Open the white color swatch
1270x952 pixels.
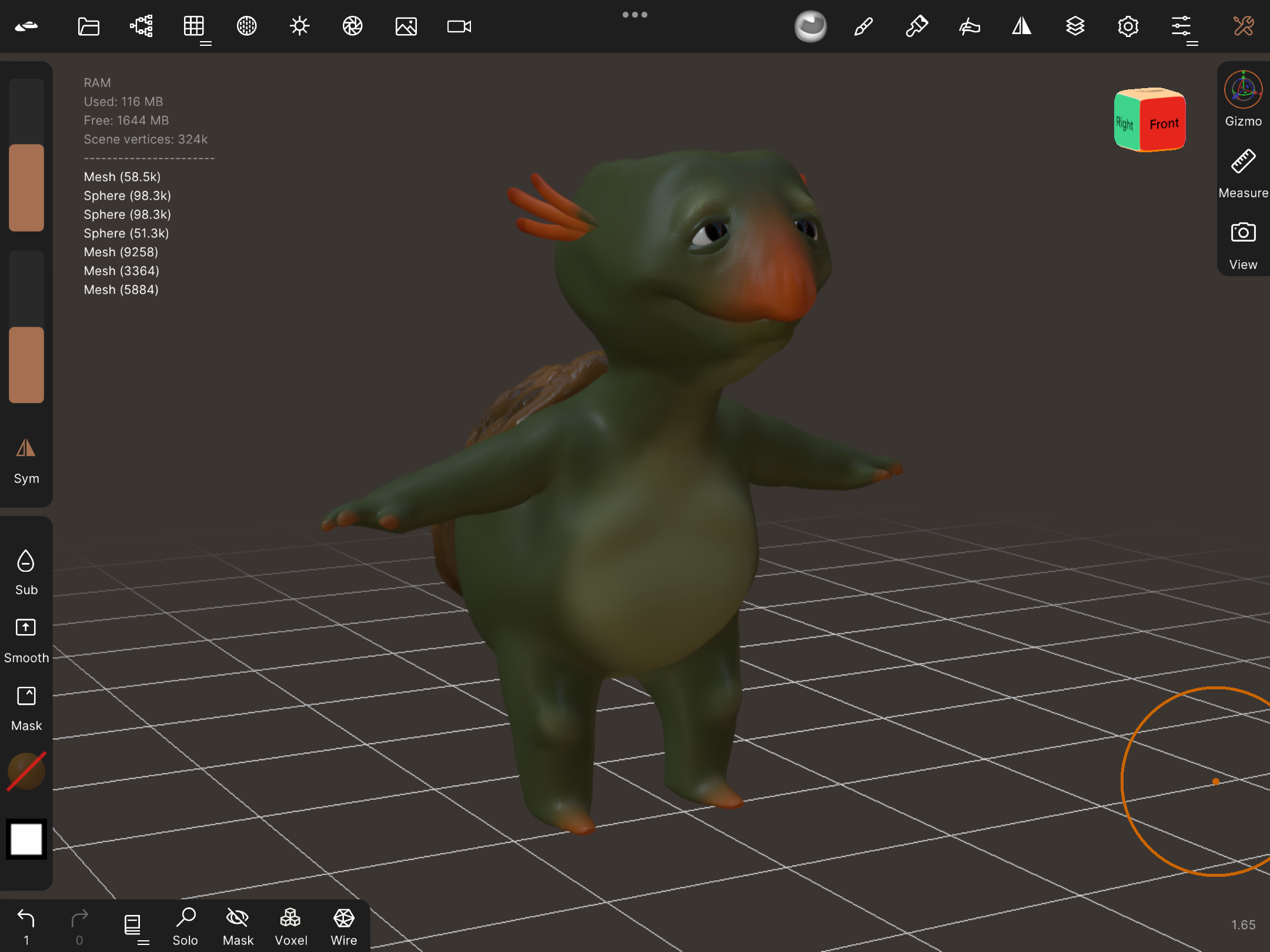tap(26, 839)
